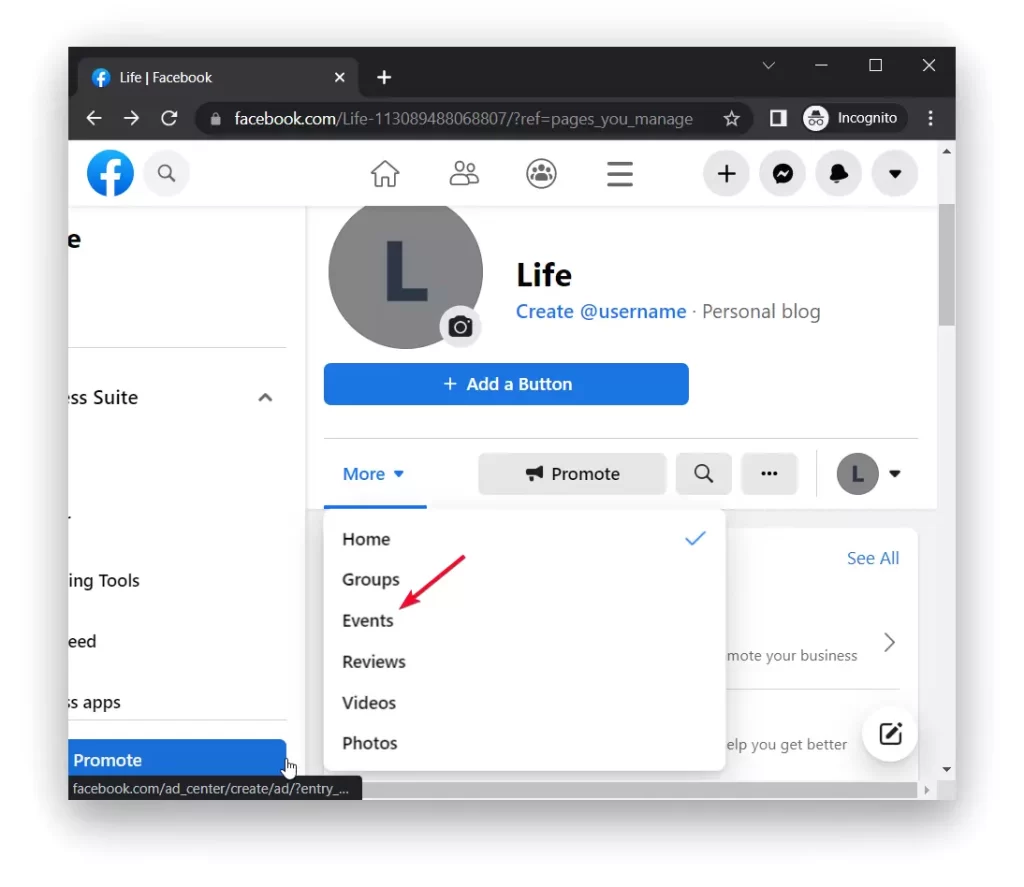Open the Messenger icon
Screen dimensions: 1024x887
tap(782, 173)
